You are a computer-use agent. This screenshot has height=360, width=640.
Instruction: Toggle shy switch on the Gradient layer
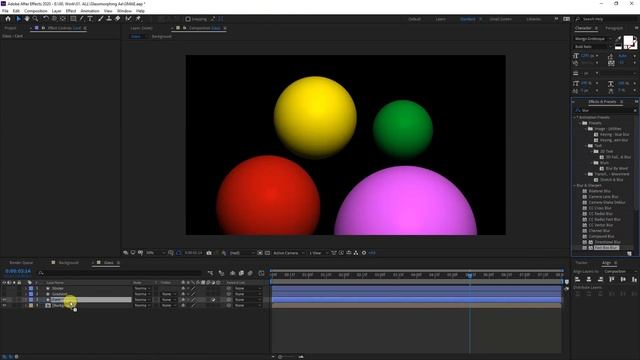pyautogui.click(x=183, y=294)
